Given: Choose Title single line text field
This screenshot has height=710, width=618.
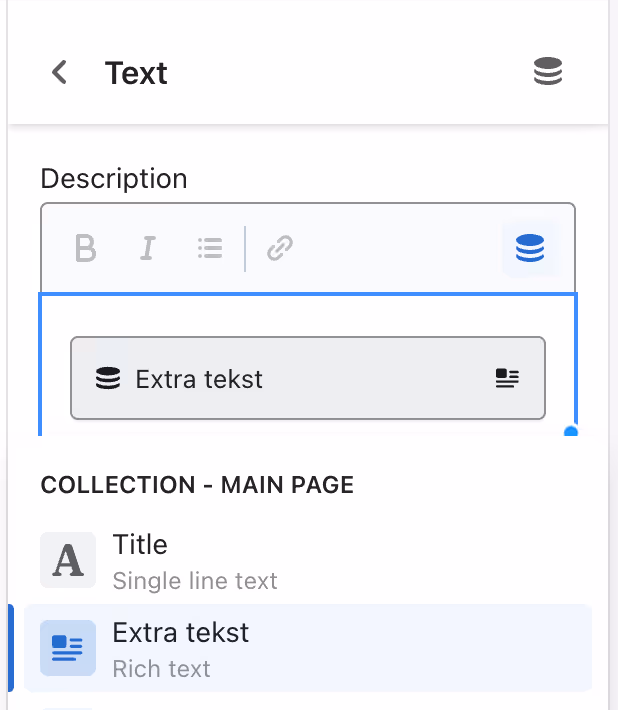Looking at the screenshot, I should (308, 561).
